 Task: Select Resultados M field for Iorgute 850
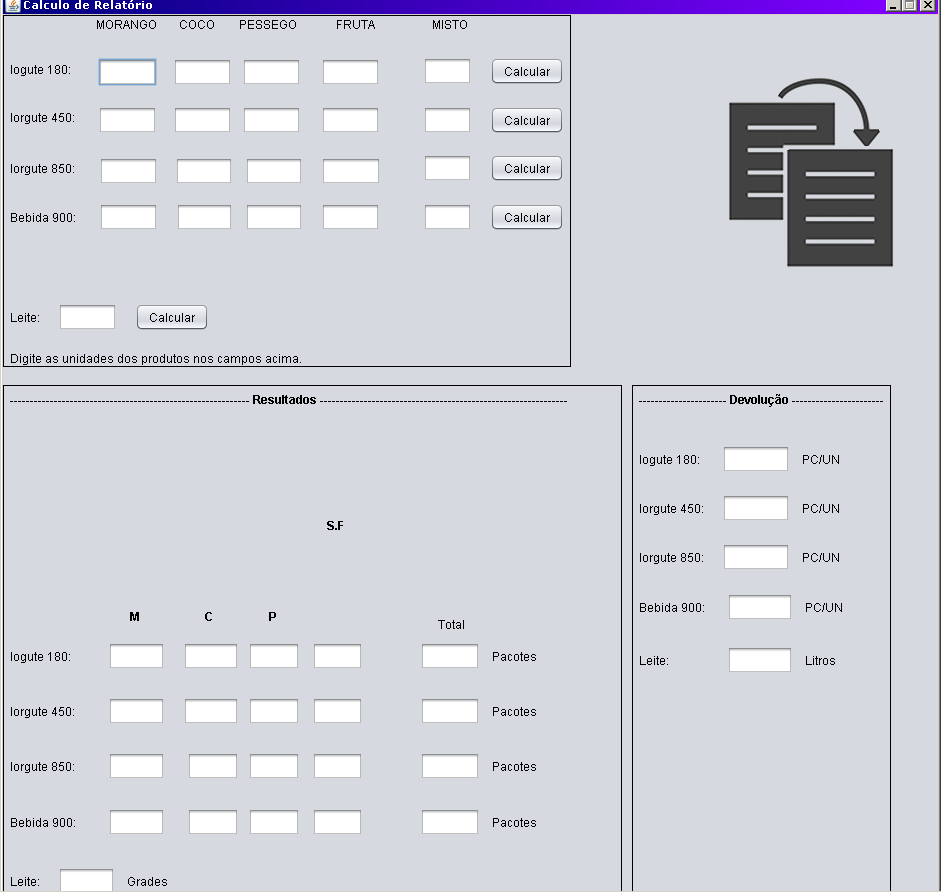click(x=136, y=766)
